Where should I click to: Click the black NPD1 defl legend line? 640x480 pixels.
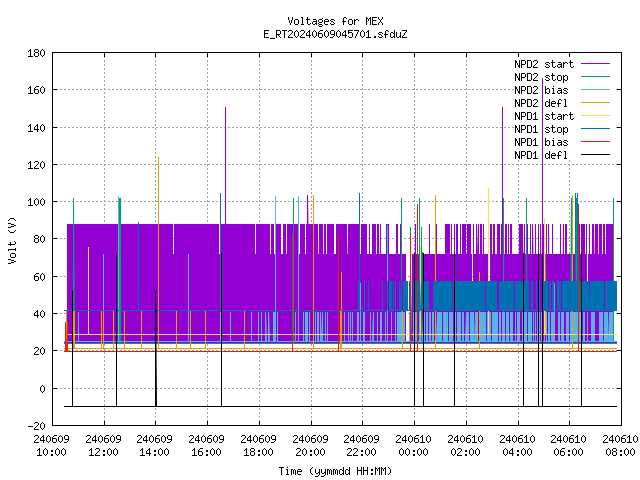click(x=595, y=155)
